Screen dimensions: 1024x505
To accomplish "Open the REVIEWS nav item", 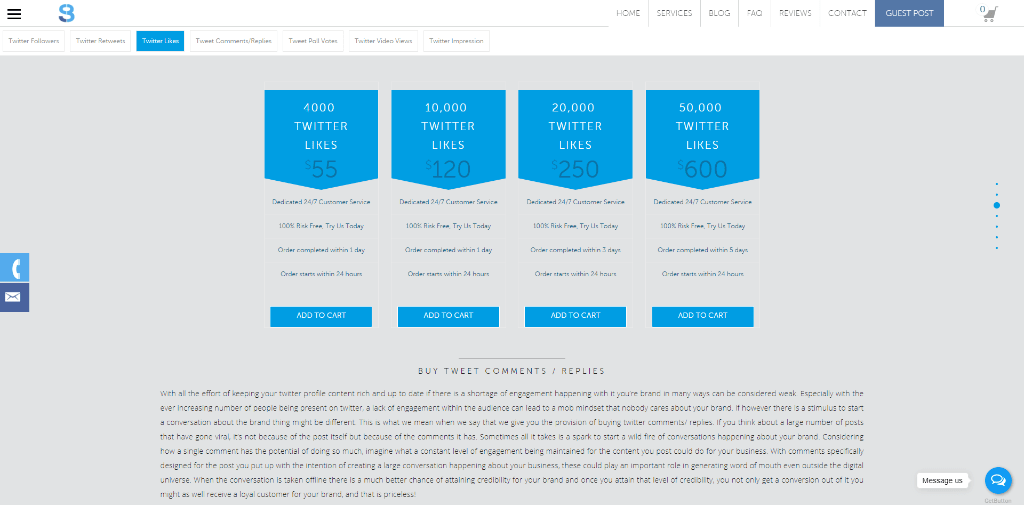I will (795, 13).
